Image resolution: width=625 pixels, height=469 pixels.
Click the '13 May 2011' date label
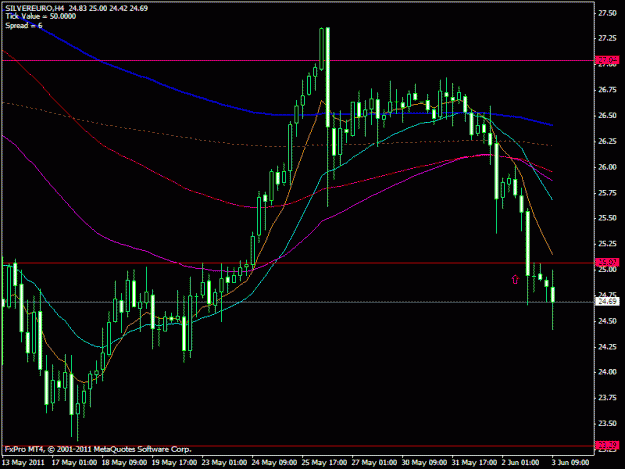(x=24, y=463)
